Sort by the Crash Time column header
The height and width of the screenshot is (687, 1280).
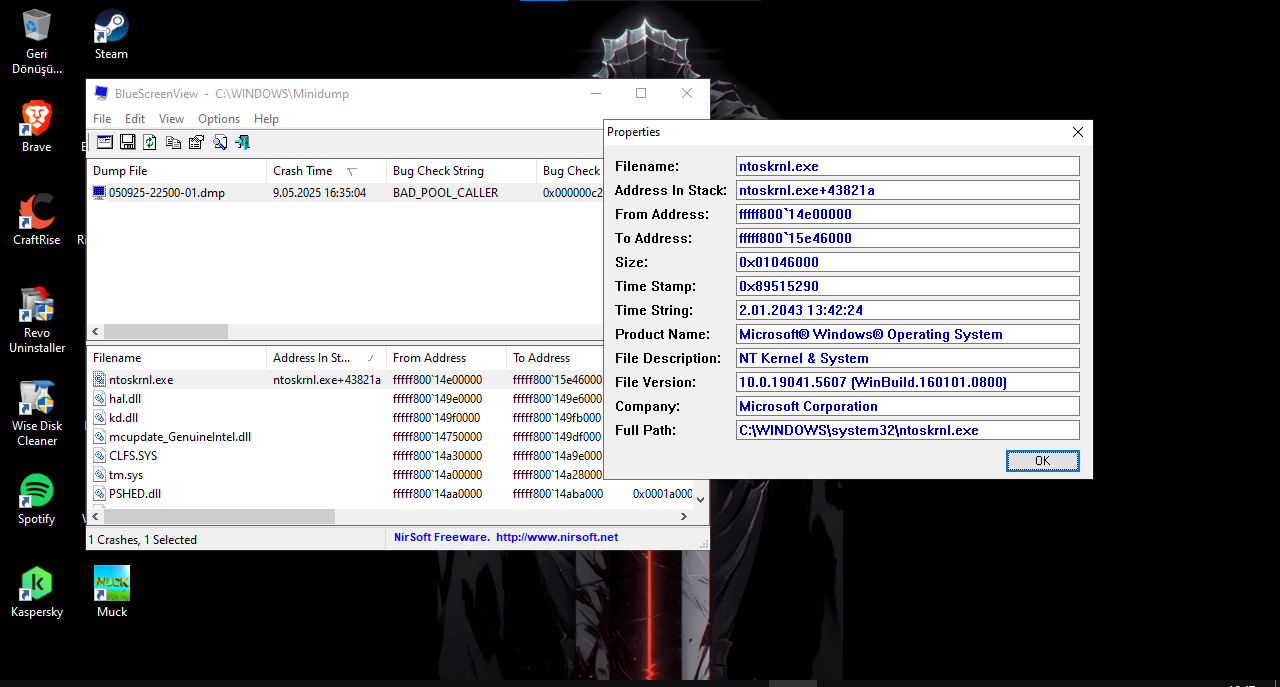point(326,171)
